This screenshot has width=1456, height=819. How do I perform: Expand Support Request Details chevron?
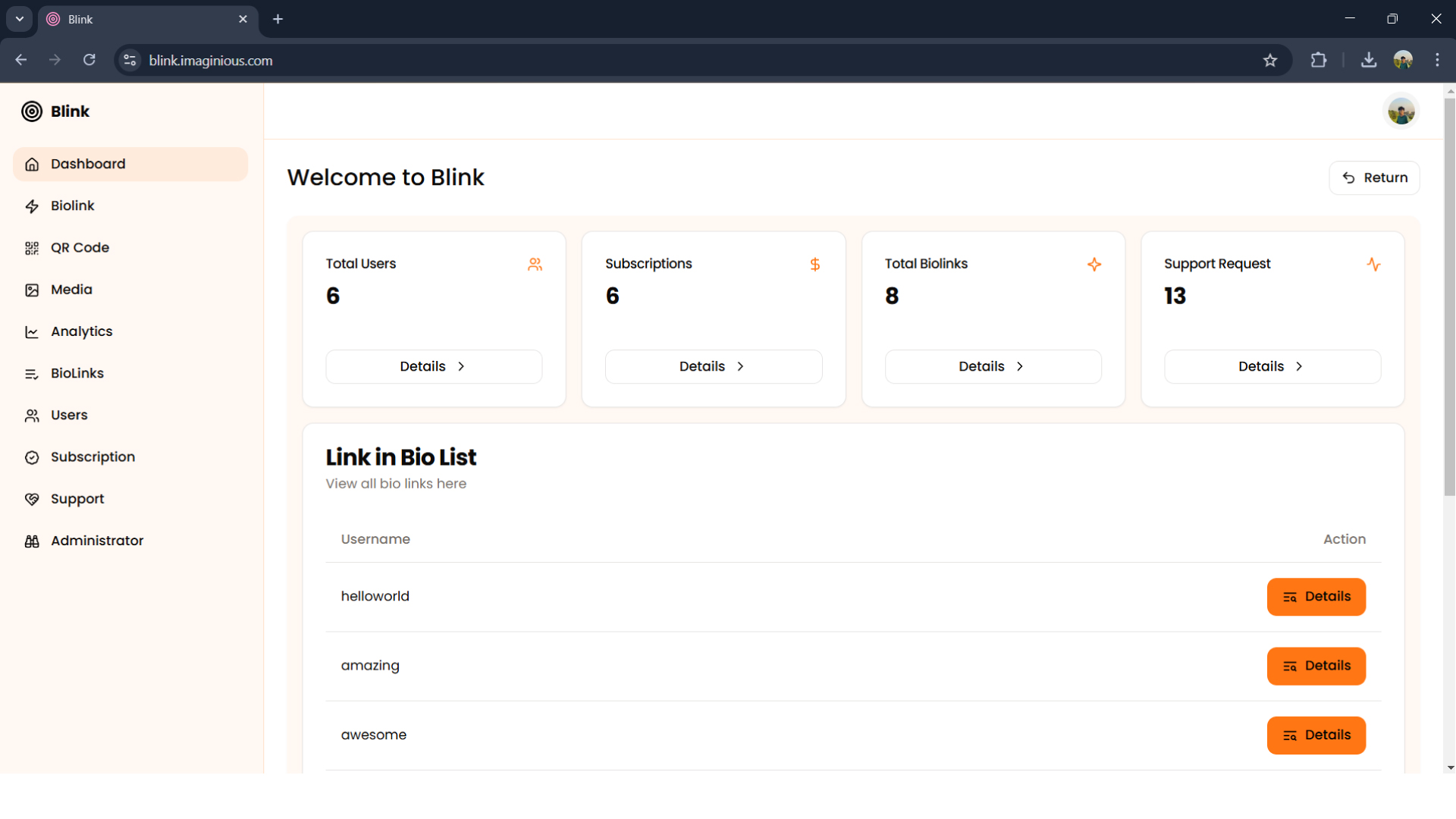tap(1300, 366)
